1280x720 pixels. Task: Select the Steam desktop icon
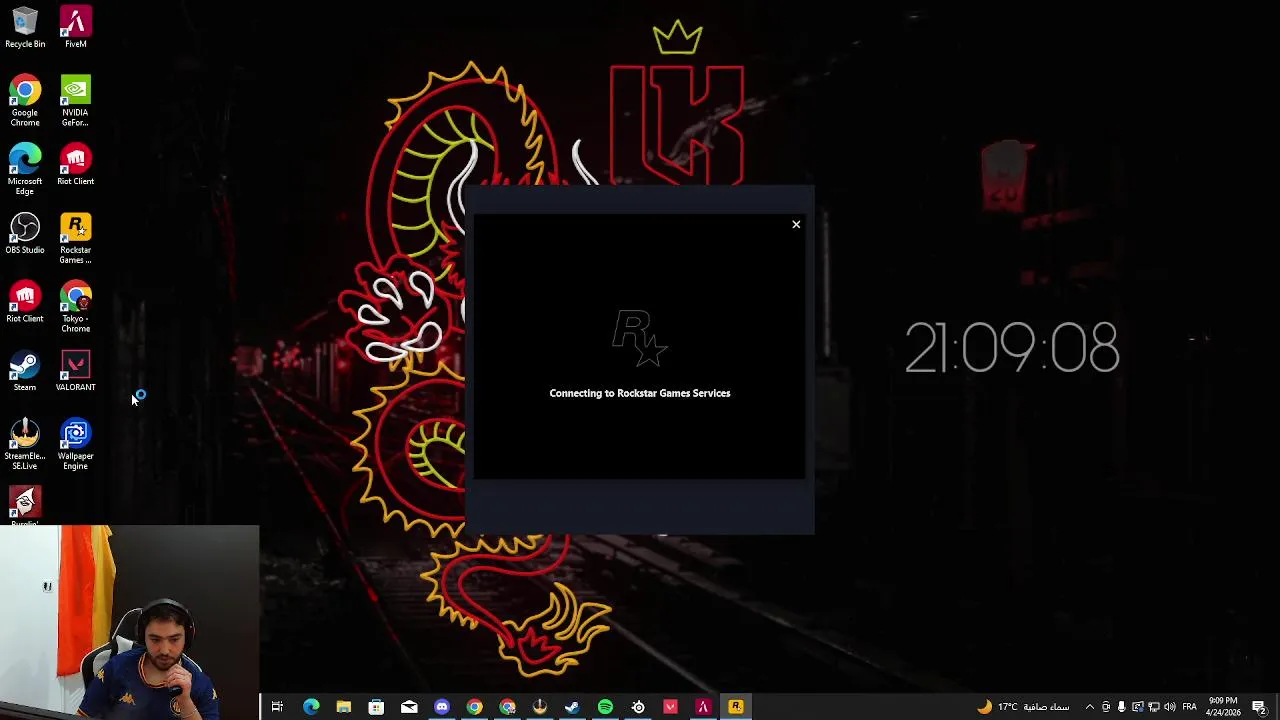[25, 372]
